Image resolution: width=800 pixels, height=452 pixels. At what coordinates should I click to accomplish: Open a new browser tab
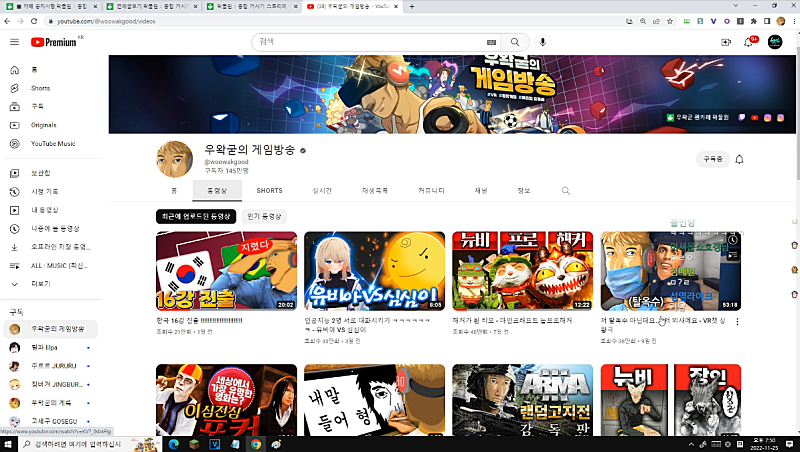pyautogui.click(x=412, y=7)
